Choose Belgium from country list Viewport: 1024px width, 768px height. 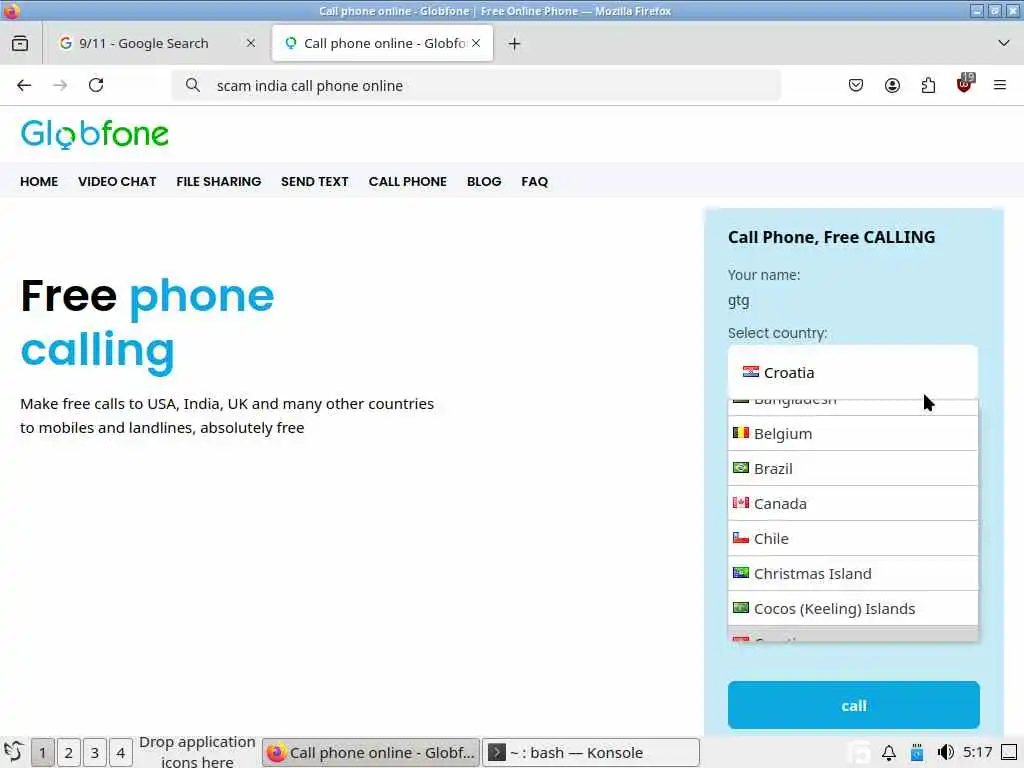[x=853, y=434]
